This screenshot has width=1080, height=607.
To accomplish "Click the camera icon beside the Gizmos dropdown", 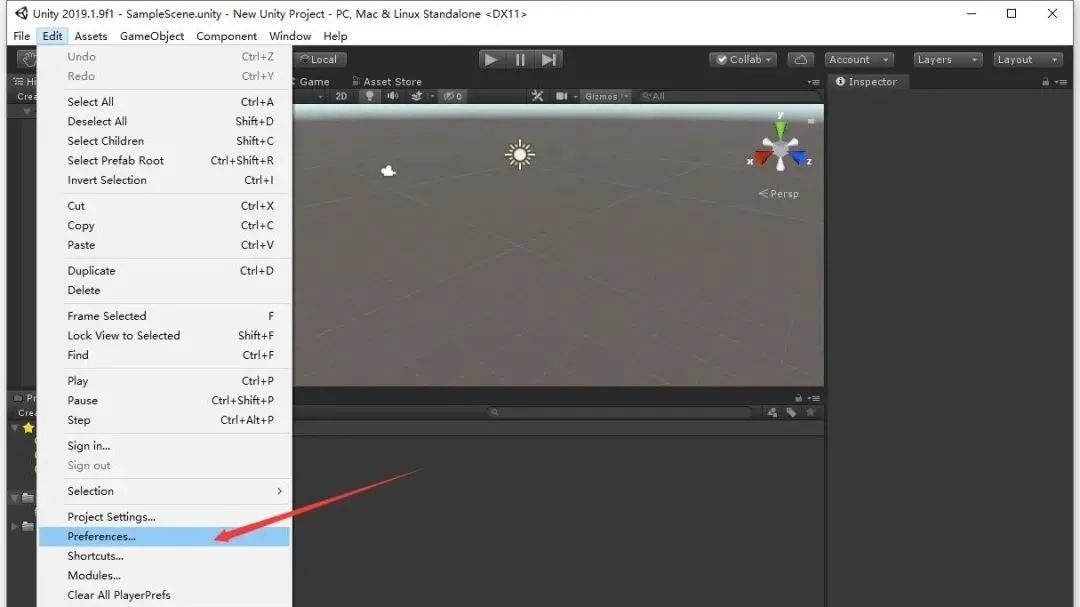I will [x=563, y=96].
